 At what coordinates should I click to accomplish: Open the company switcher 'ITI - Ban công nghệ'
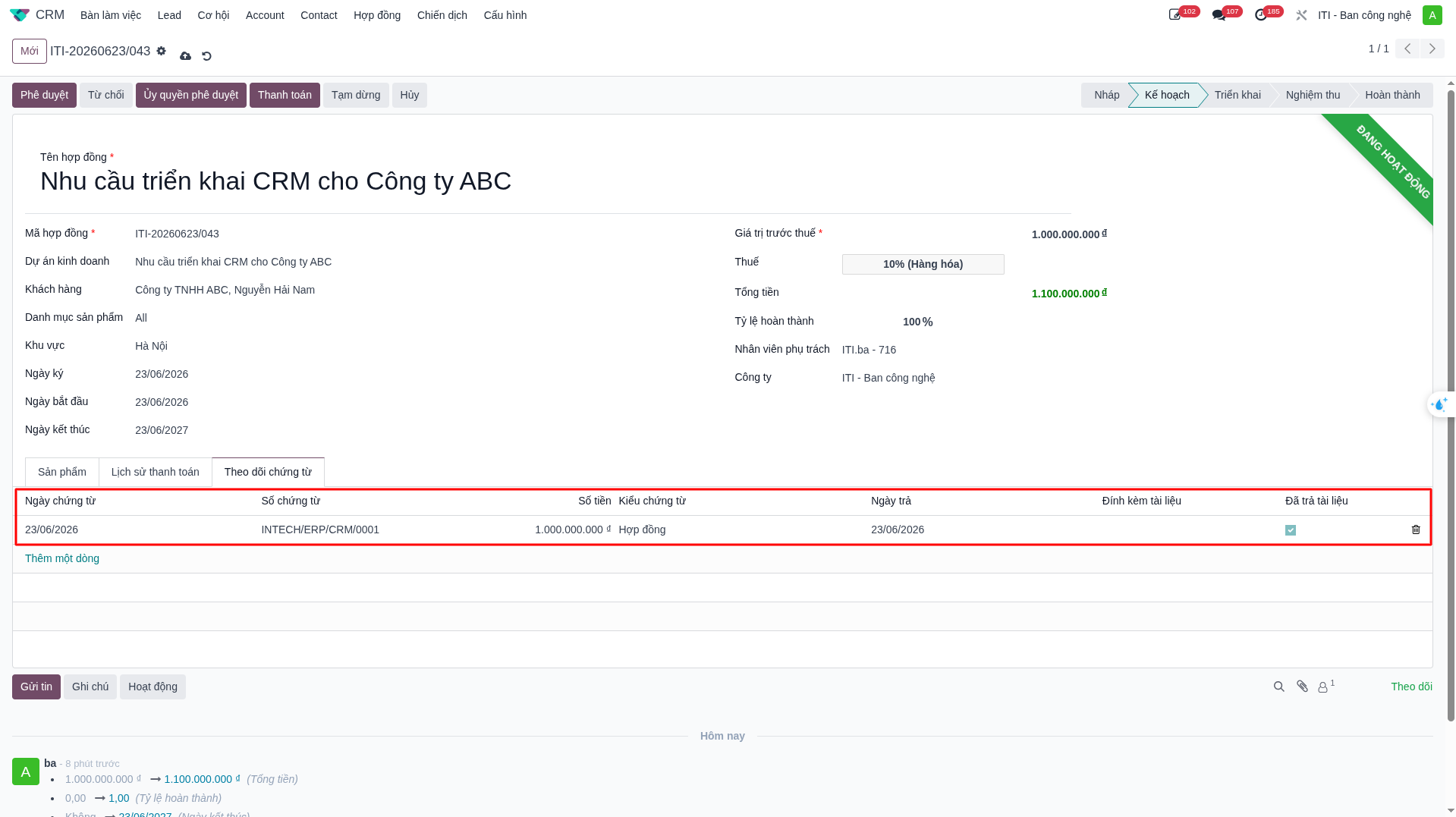(x=1364, y=15)
